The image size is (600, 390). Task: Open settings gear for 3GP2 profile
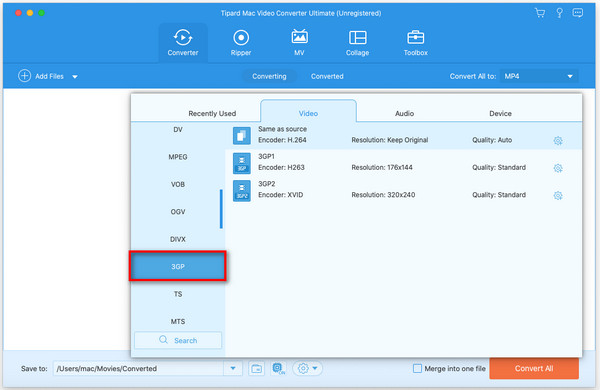558,196
